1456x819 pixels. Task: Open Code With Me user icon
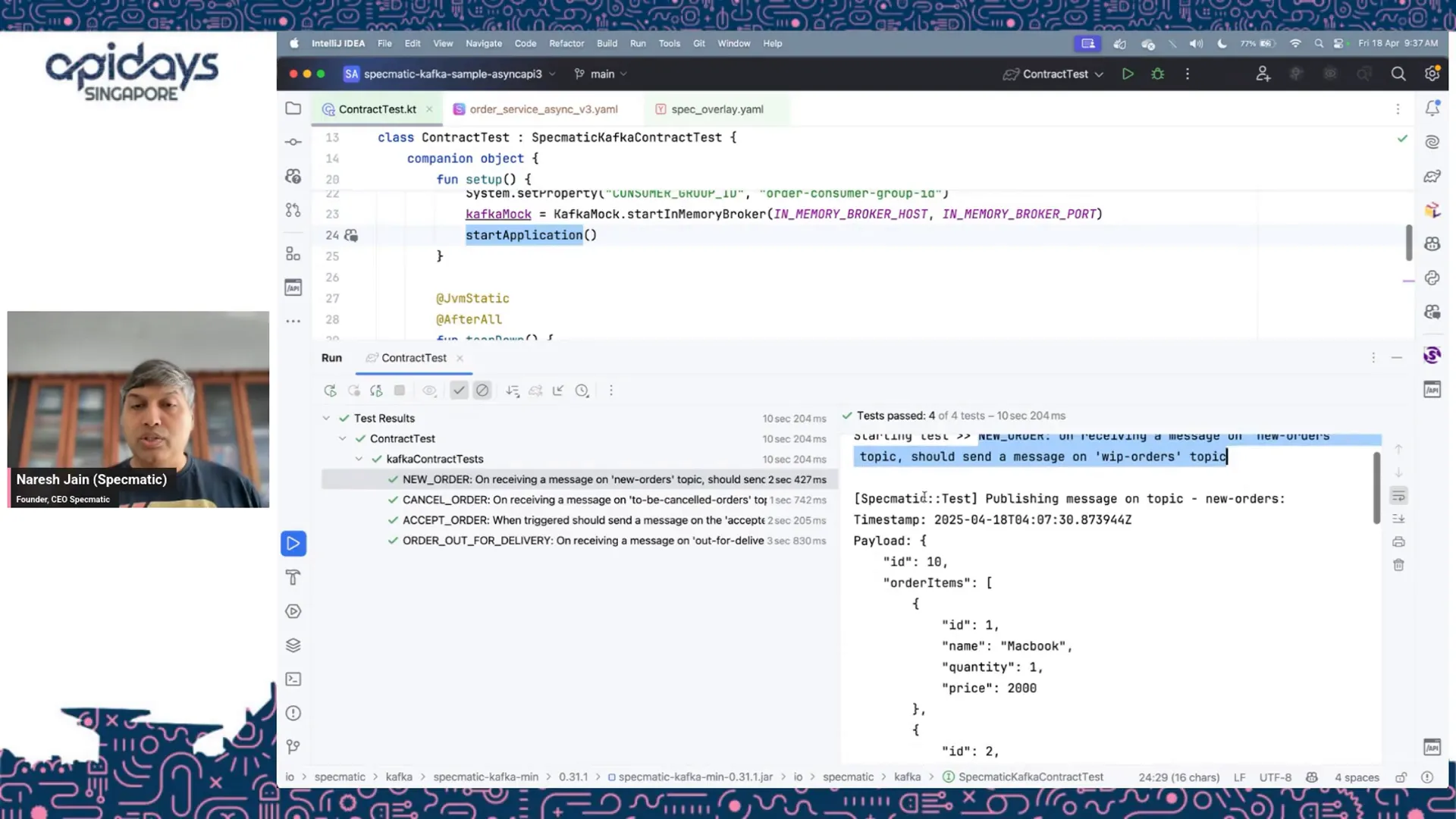1263,74
